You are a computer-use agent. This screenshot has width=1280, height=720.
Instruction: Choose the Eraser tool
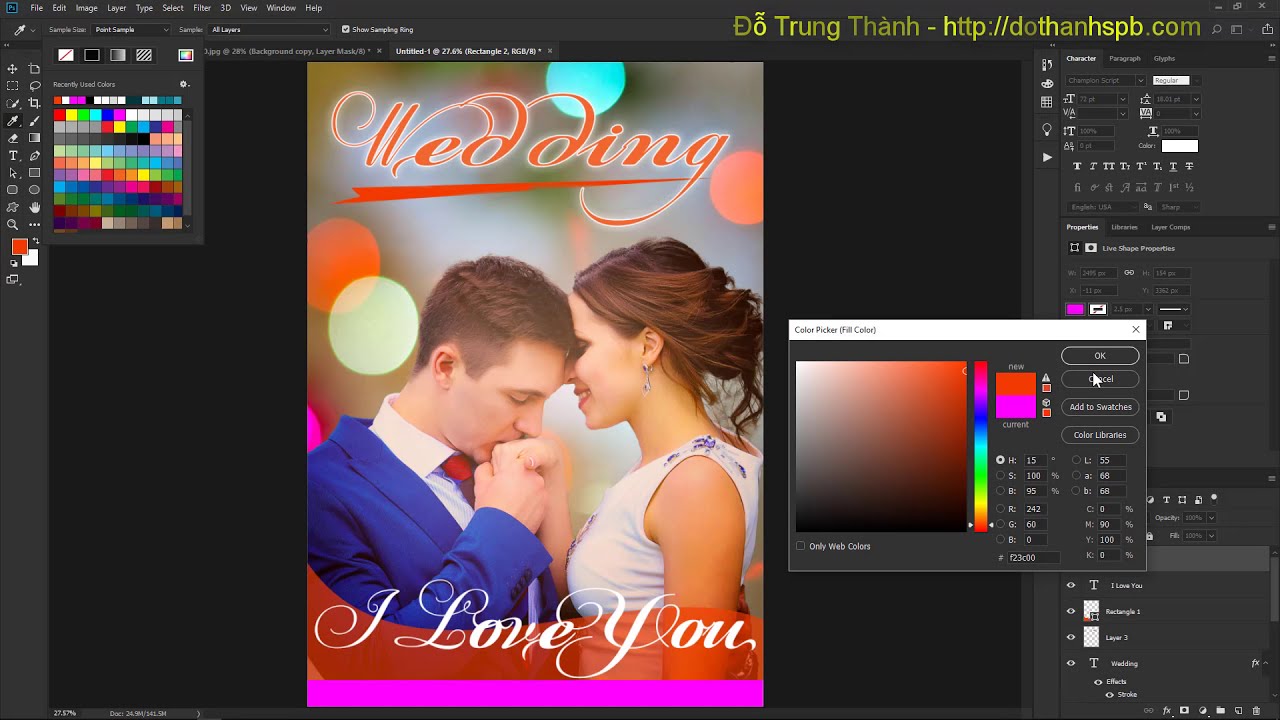coord(13,138)
